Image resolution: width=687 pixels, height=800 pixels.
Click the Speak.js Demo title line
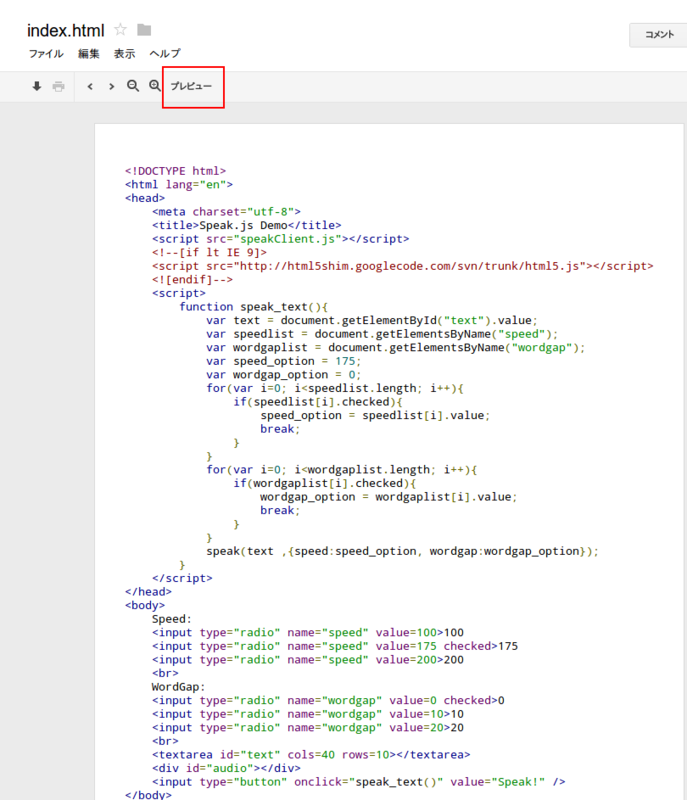(247, 226)
